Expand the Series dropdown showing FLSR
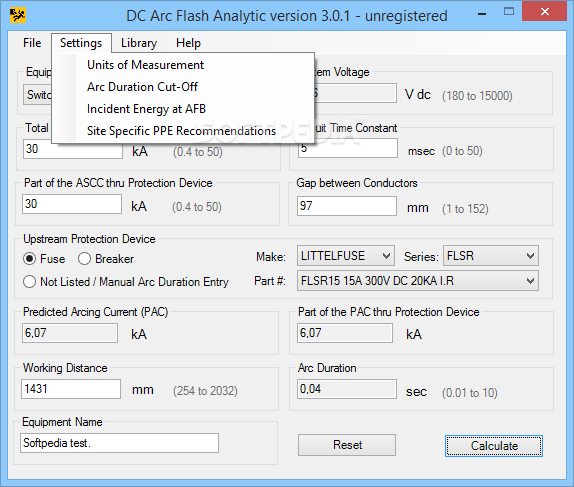The width and height of the screenshot is (574, 487). tap(491, 256)
